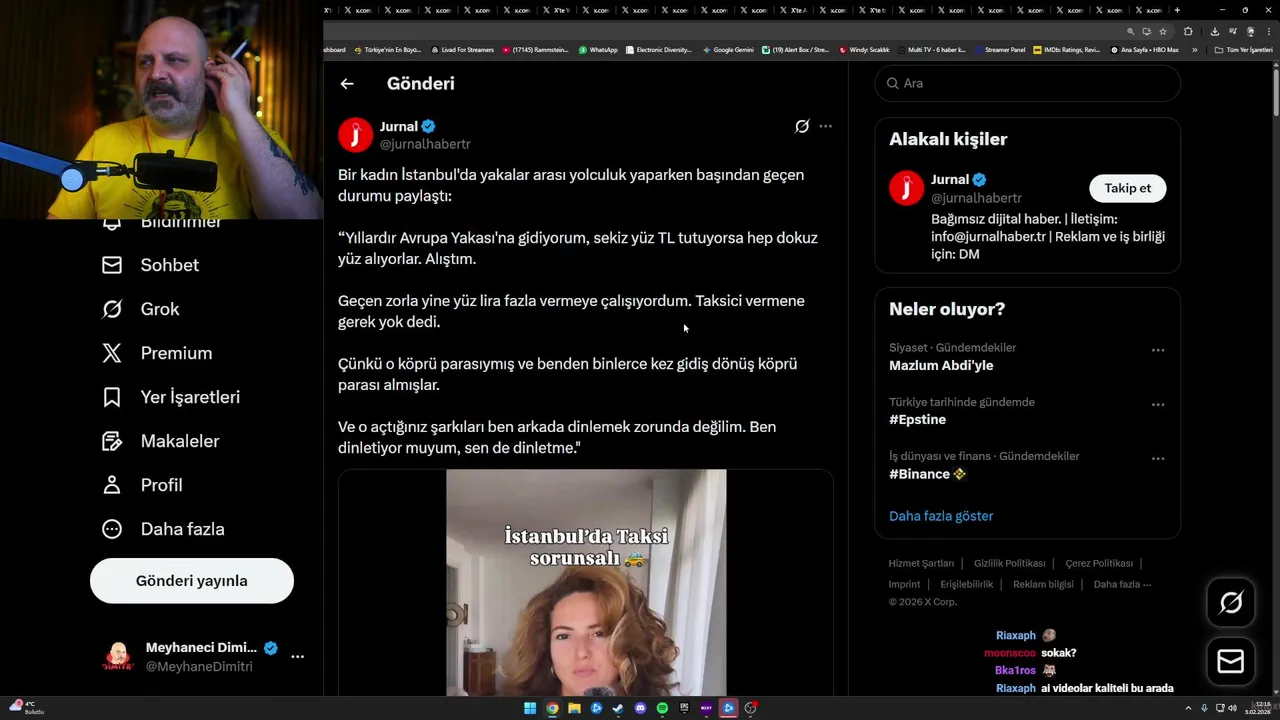Open the #Epstine trending topic

[917, 419]
